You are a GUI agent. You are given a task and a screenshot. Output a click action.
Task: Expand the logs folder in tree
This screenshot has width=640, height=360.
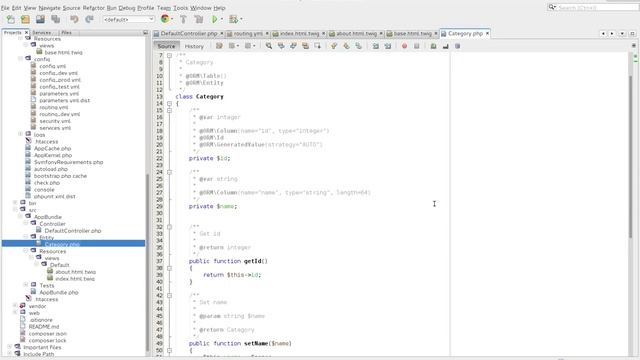20,134
